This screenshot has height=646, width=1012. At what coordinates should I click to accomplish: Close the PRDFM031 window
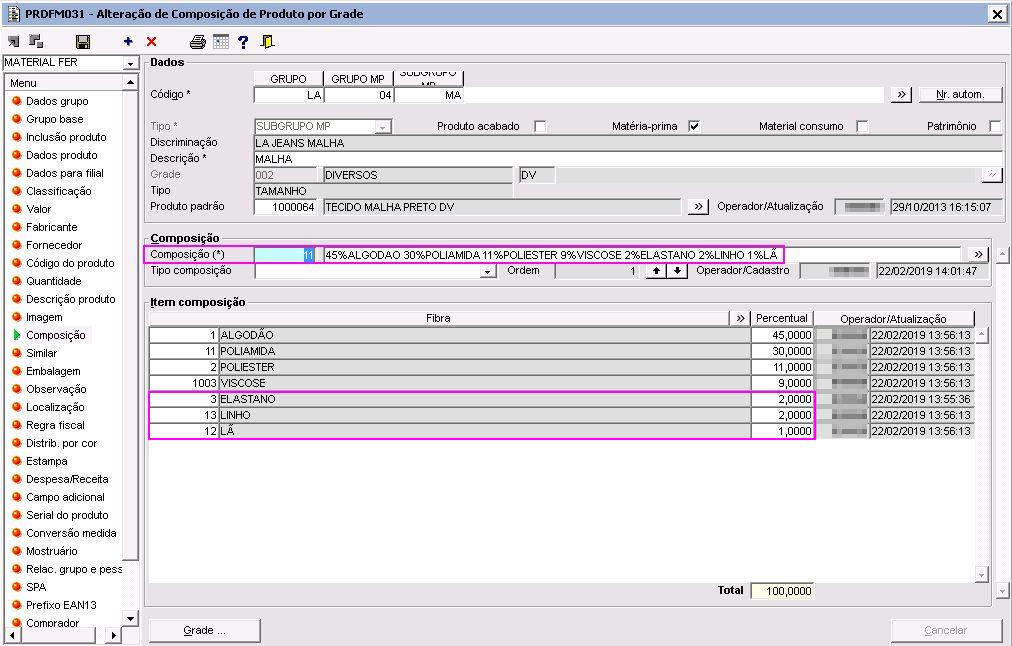coord(997,14)
